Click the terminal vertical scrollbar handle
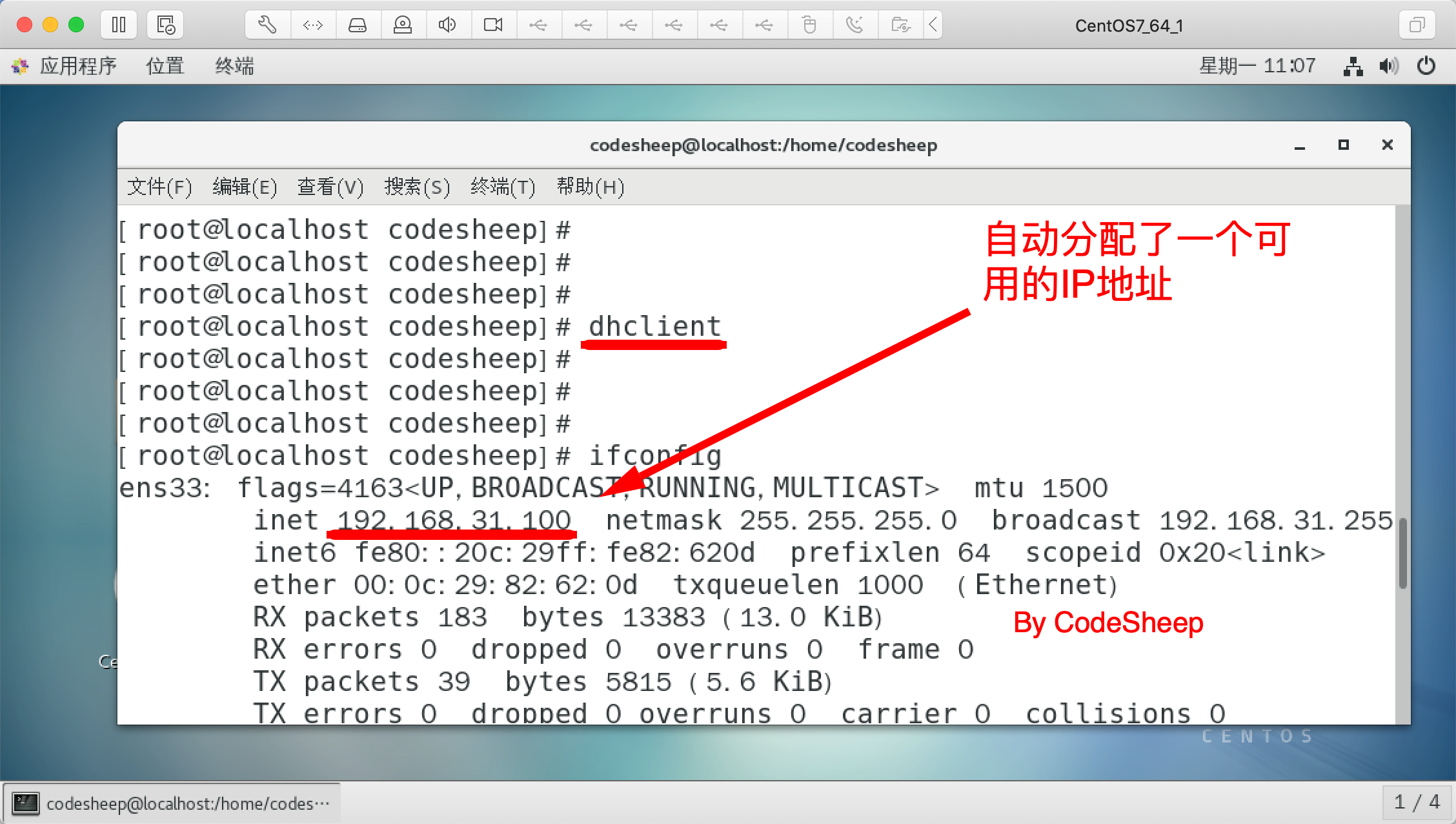The width and height of the screenshot is (1456, 824). click(1402, 553)
